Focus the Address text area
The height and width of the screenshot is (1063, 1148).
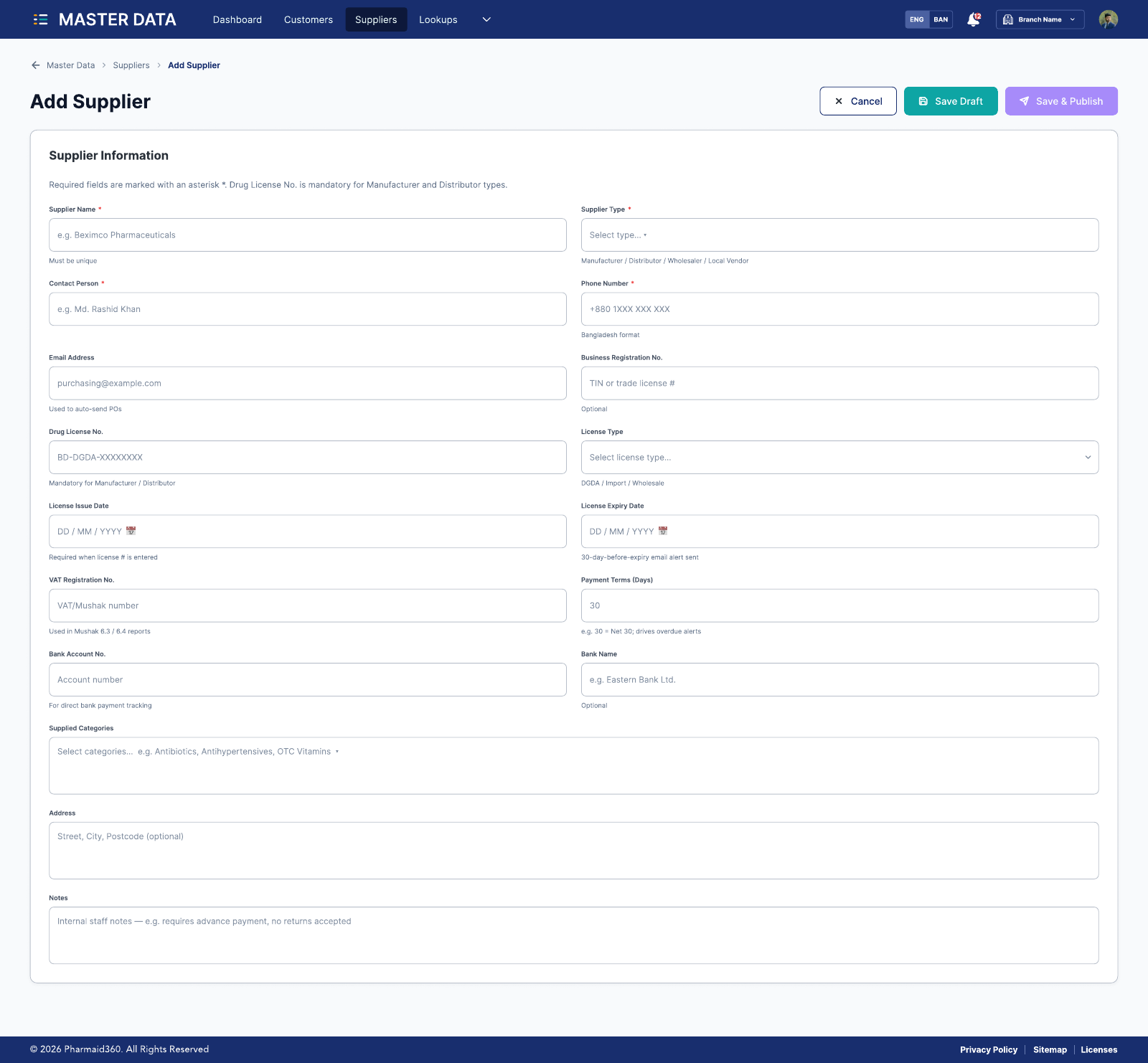(573, 851)
